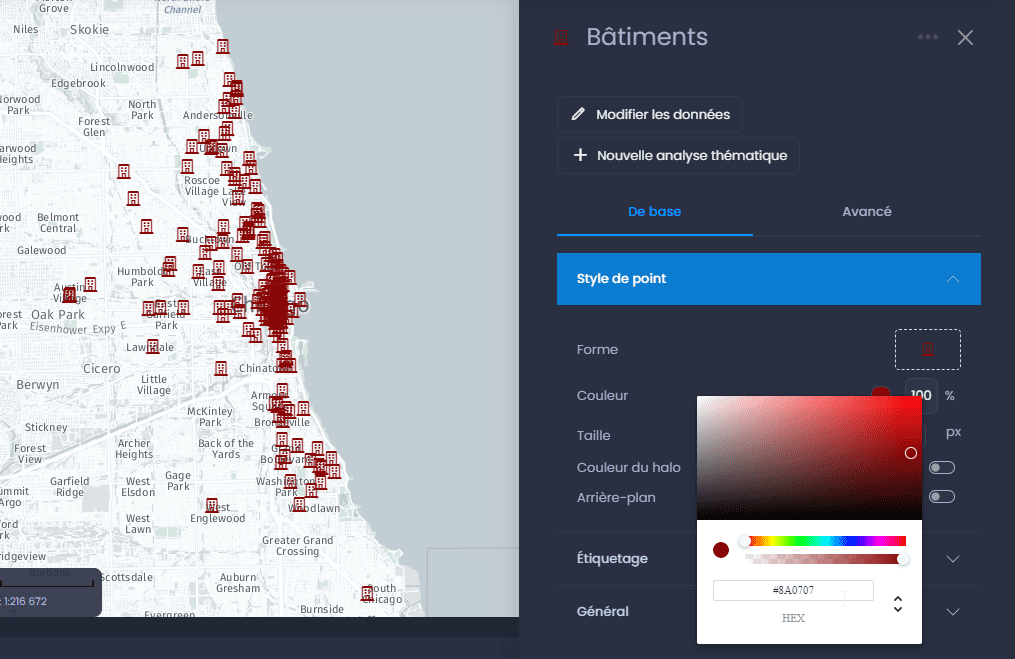Open the three-dots options menu for Bâtiments
This screenshot has width=1015, height=659.
point(928,37)
